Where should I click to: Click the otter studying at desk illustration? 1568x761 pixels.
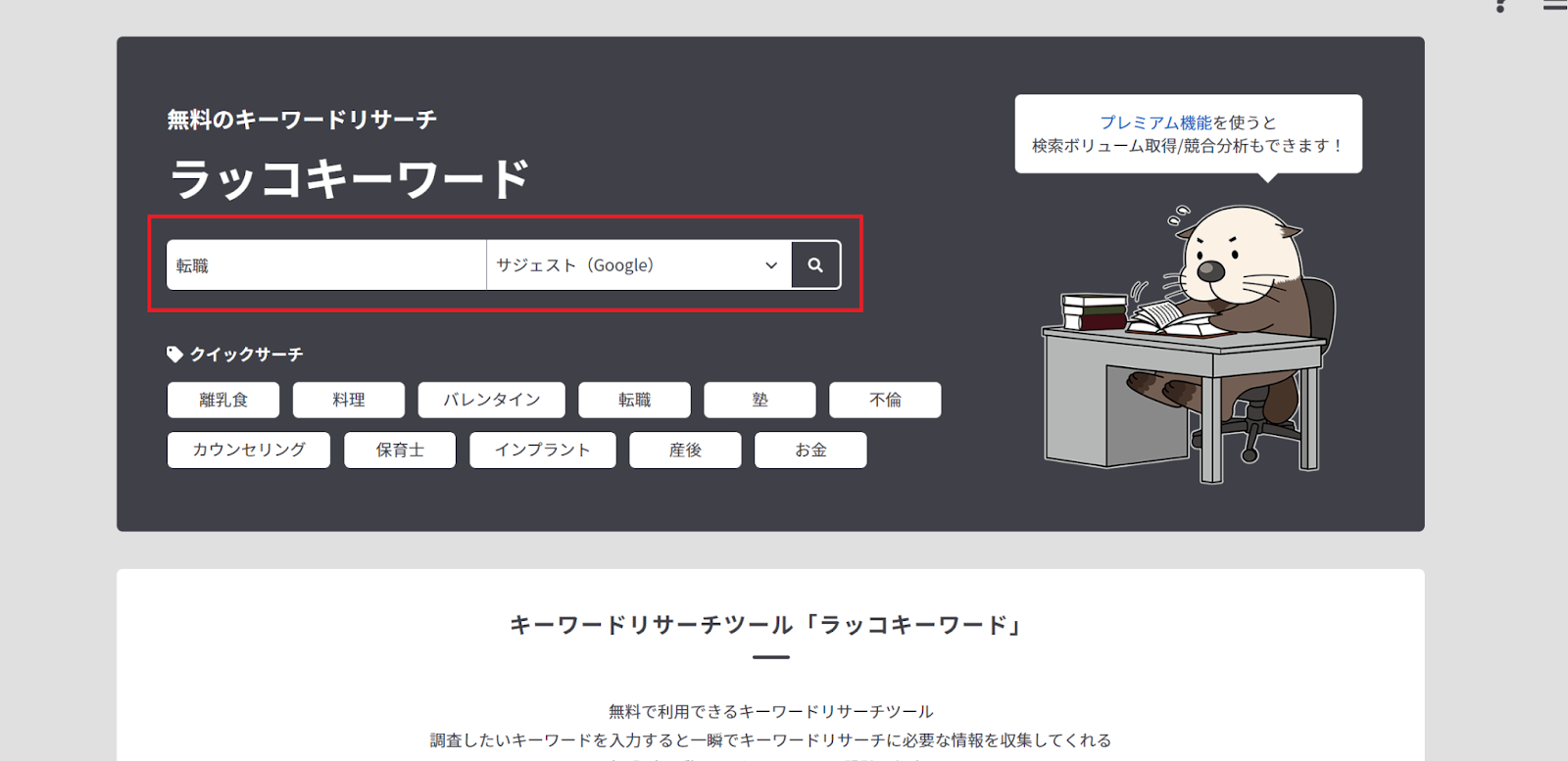pos(1189,343)
